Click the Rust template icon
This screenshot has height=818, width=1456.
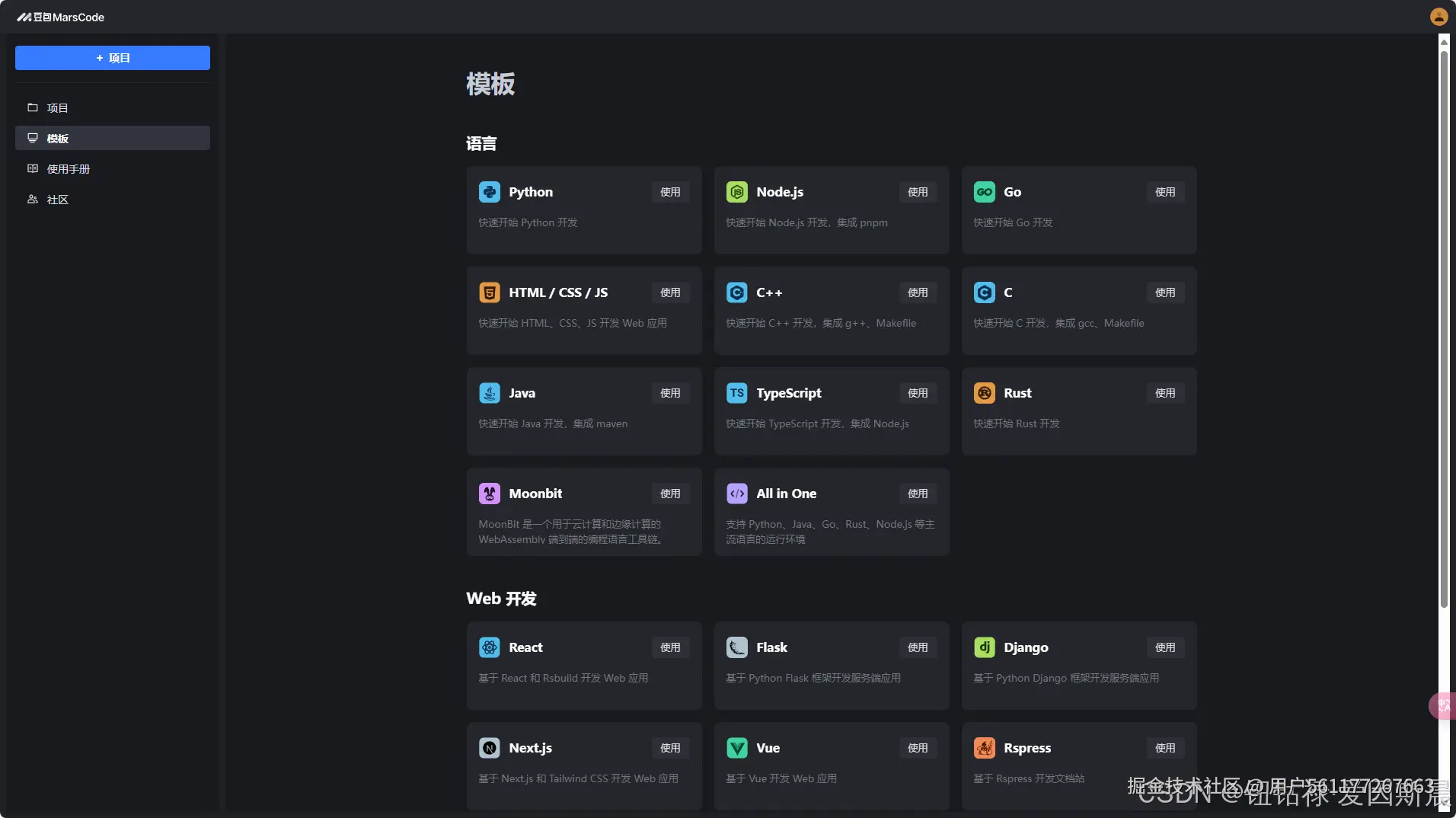point(985,393)
